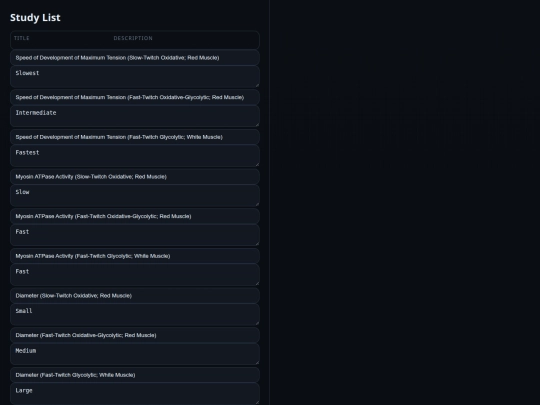
Task: Click the 'Study List' heading
Action: 35,18
